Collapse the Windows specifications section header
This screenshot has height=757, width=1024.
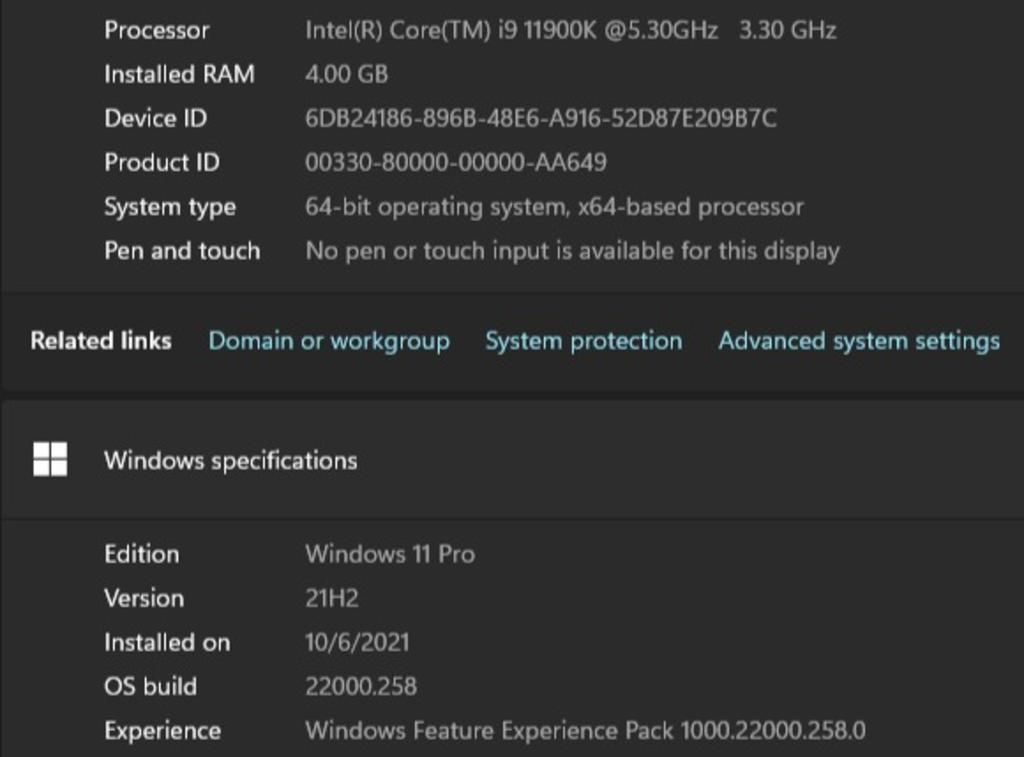231,461
